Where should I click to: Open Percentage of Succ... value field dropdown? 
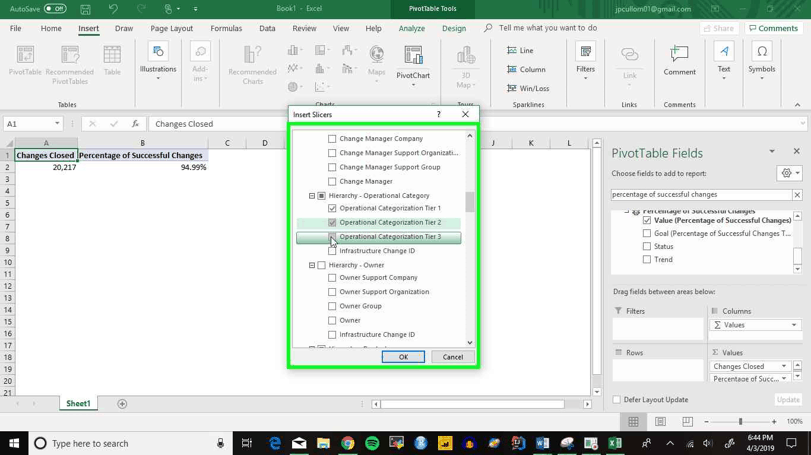pos(784,378)
